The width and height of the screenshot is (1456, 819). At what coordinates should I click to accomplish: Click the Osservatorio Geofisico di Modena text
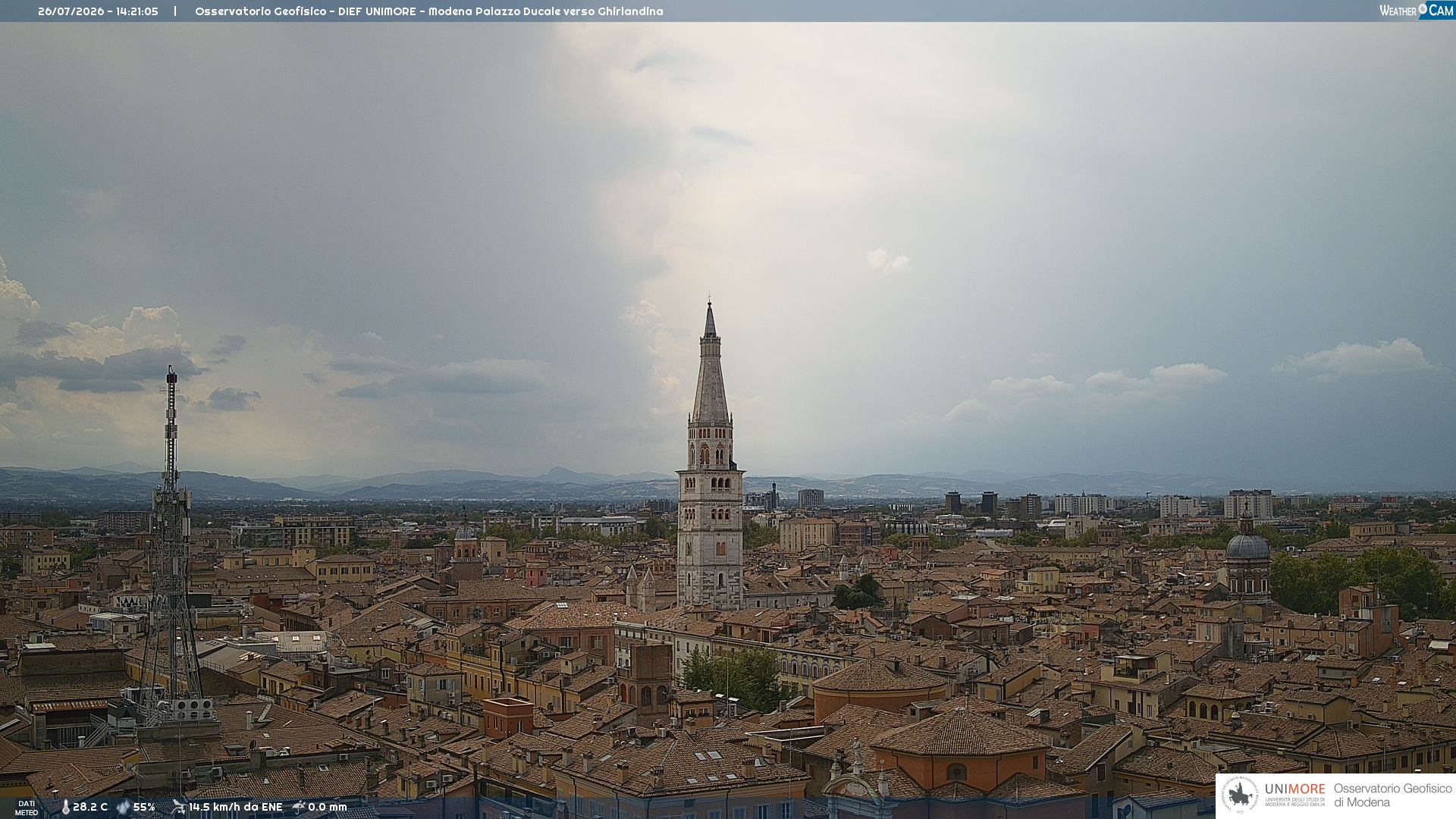(1393, 795)
